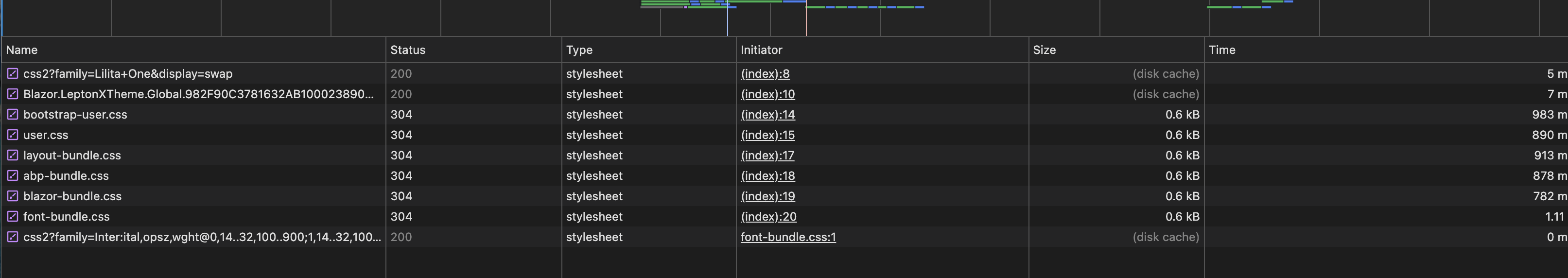
Task: Sort by the Time column header
Action: (x=1221, y=50)
